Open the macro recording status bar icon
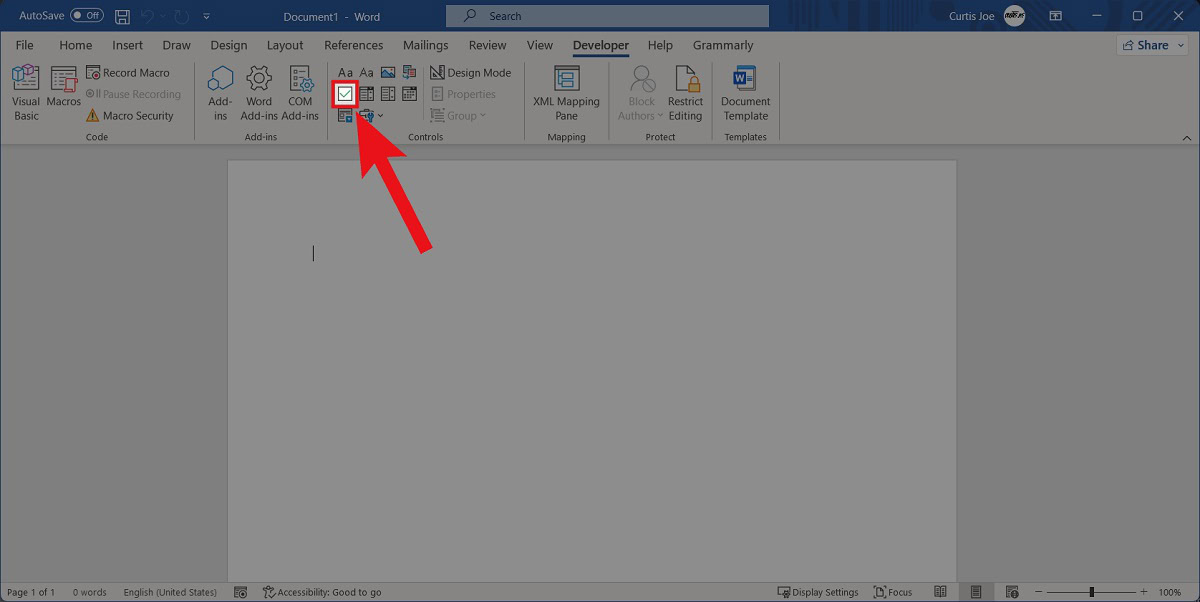The image size is (1200, 602). coord(240,592)
